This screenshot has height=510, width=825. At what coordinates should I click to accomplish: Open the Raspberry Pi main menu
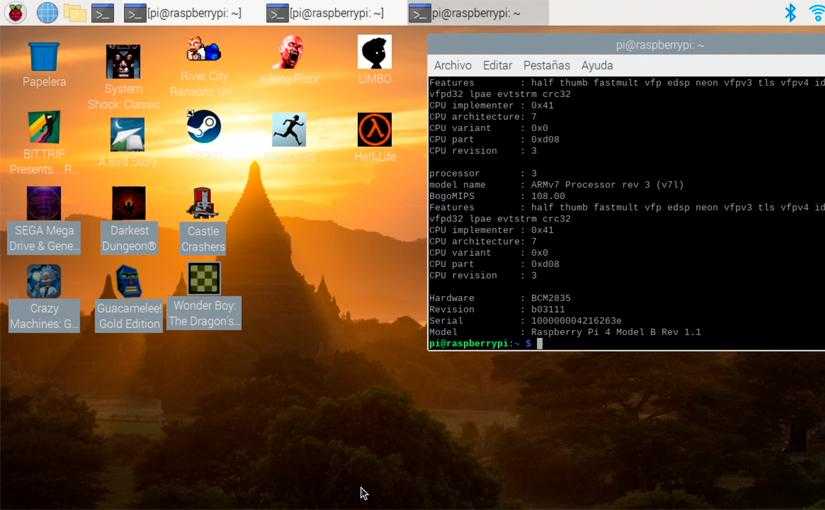(x=16, y=13)
